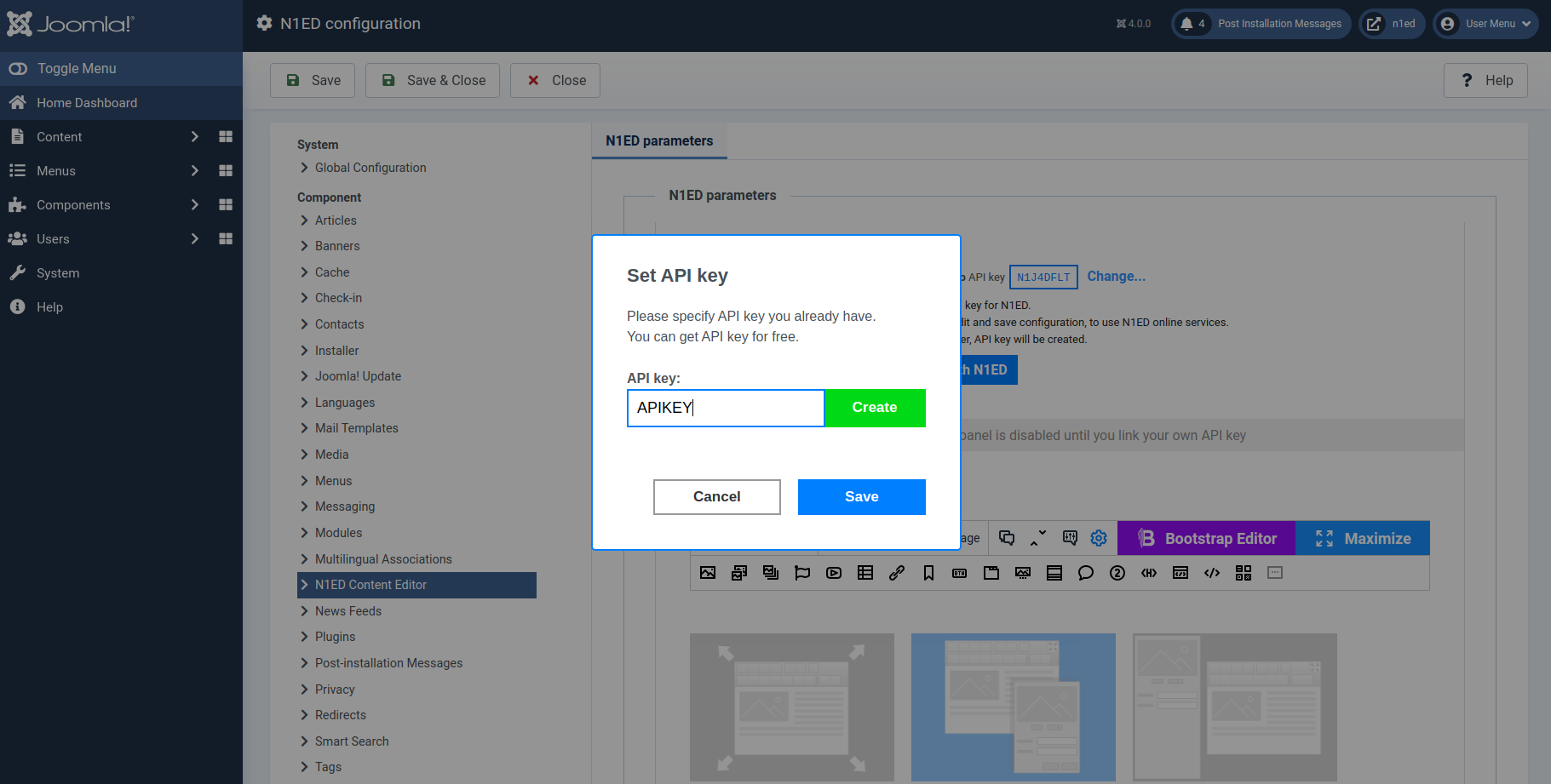Click Cancel in Set API key dialog
1551x784 pixels.
(717, 497)
